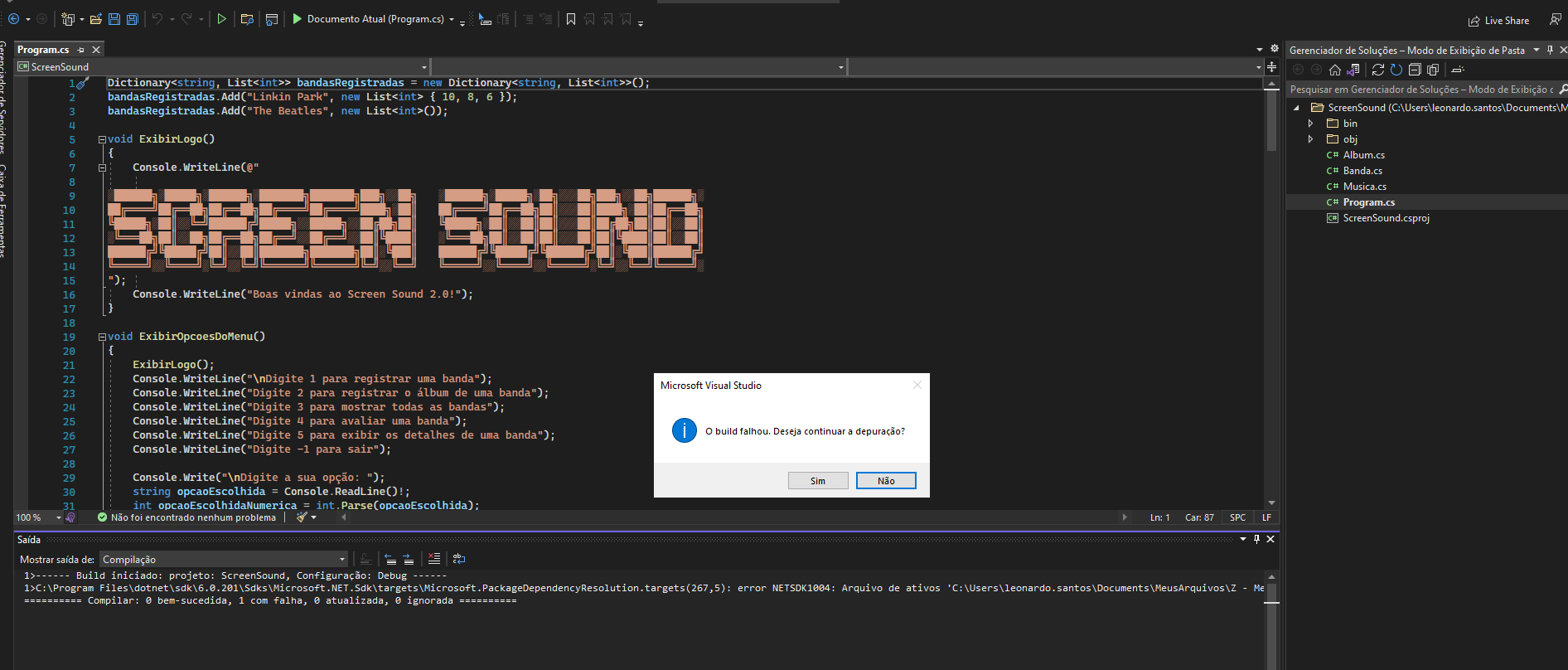This screenshot has width=1568, height=670.
Task: Open the Solution Explorer window options dropdown arrow
Action: pyautogui.click(x=1536, y=50)
